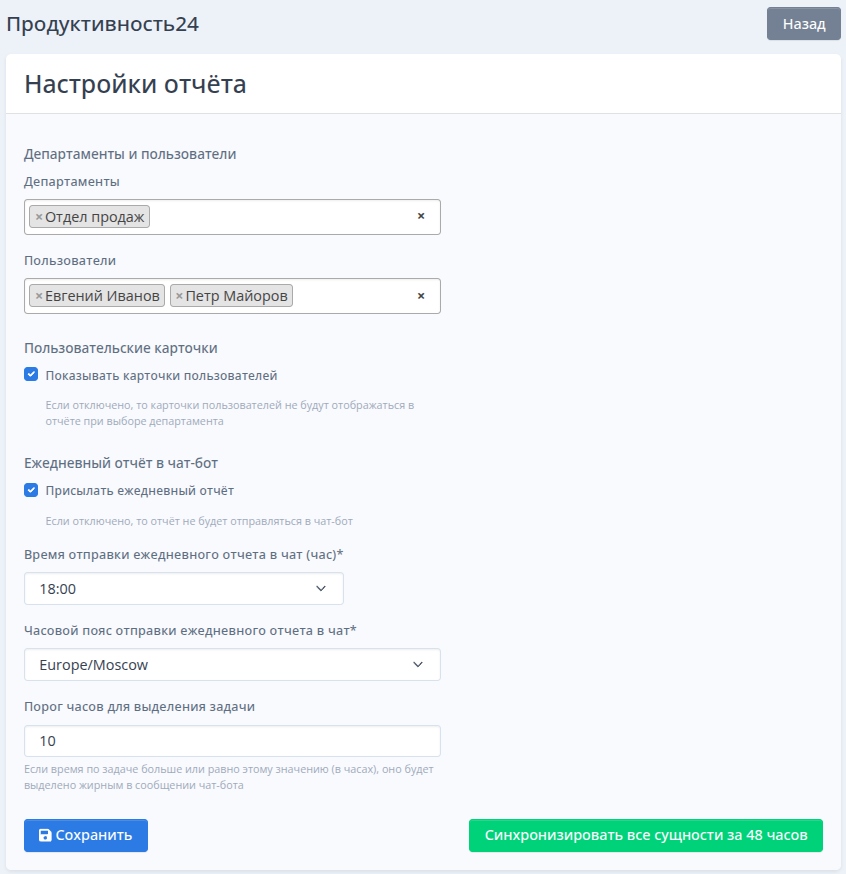846x874 pixels.
Task: Open the report send time select
Action: click(x=184, y=589)
